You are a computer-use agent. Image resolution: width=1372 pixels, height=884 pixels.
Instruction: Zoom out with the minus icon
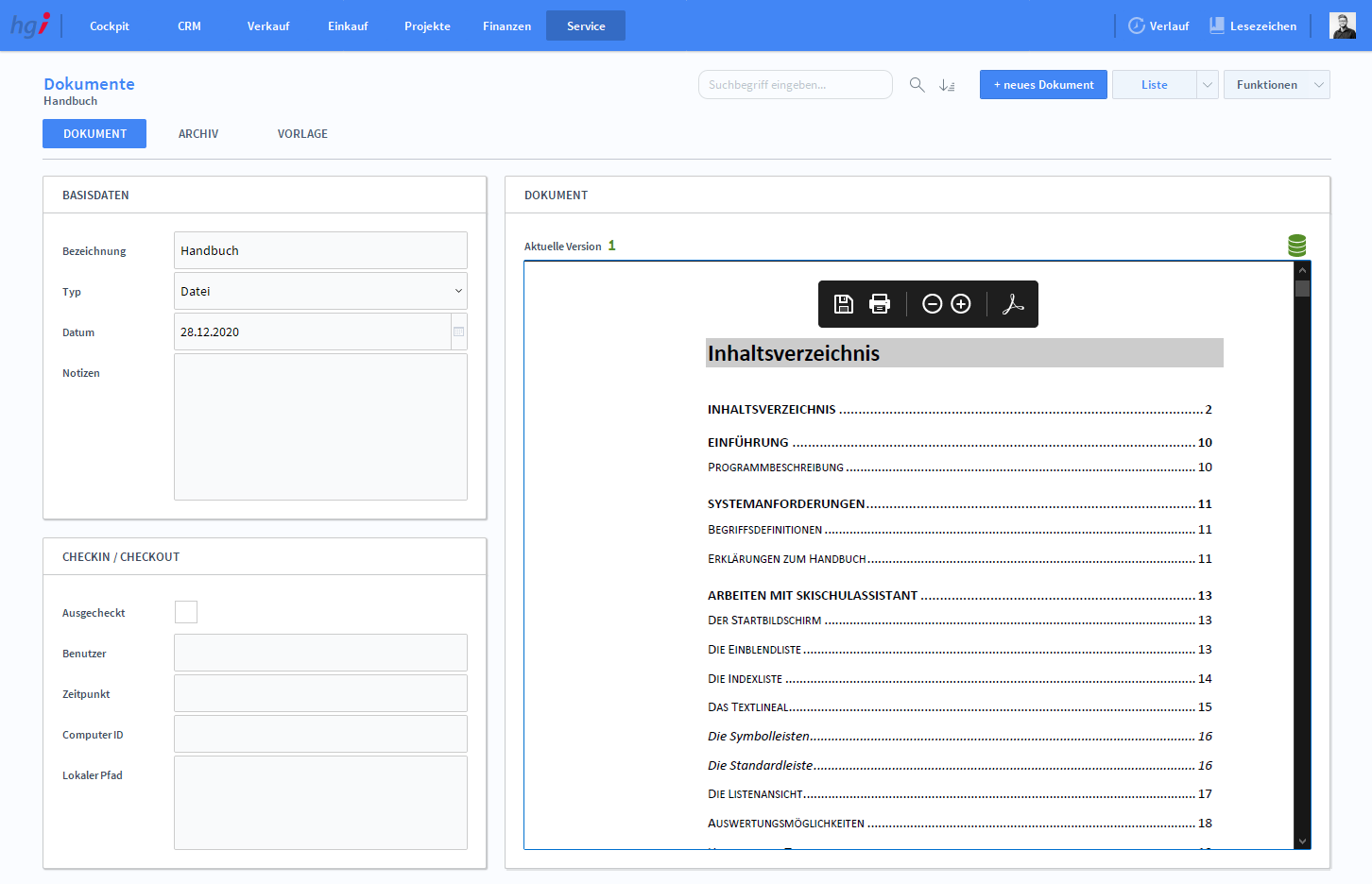[932, 304]
